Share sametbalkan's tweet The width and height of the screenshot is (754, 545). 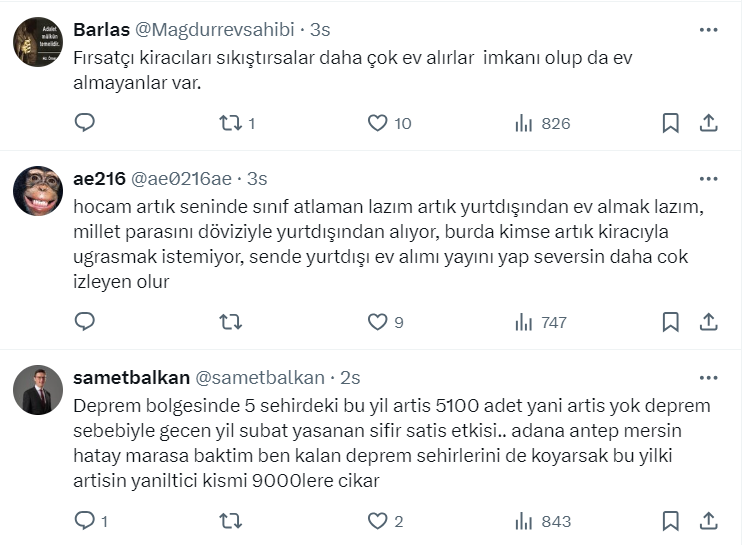(708, 521)
